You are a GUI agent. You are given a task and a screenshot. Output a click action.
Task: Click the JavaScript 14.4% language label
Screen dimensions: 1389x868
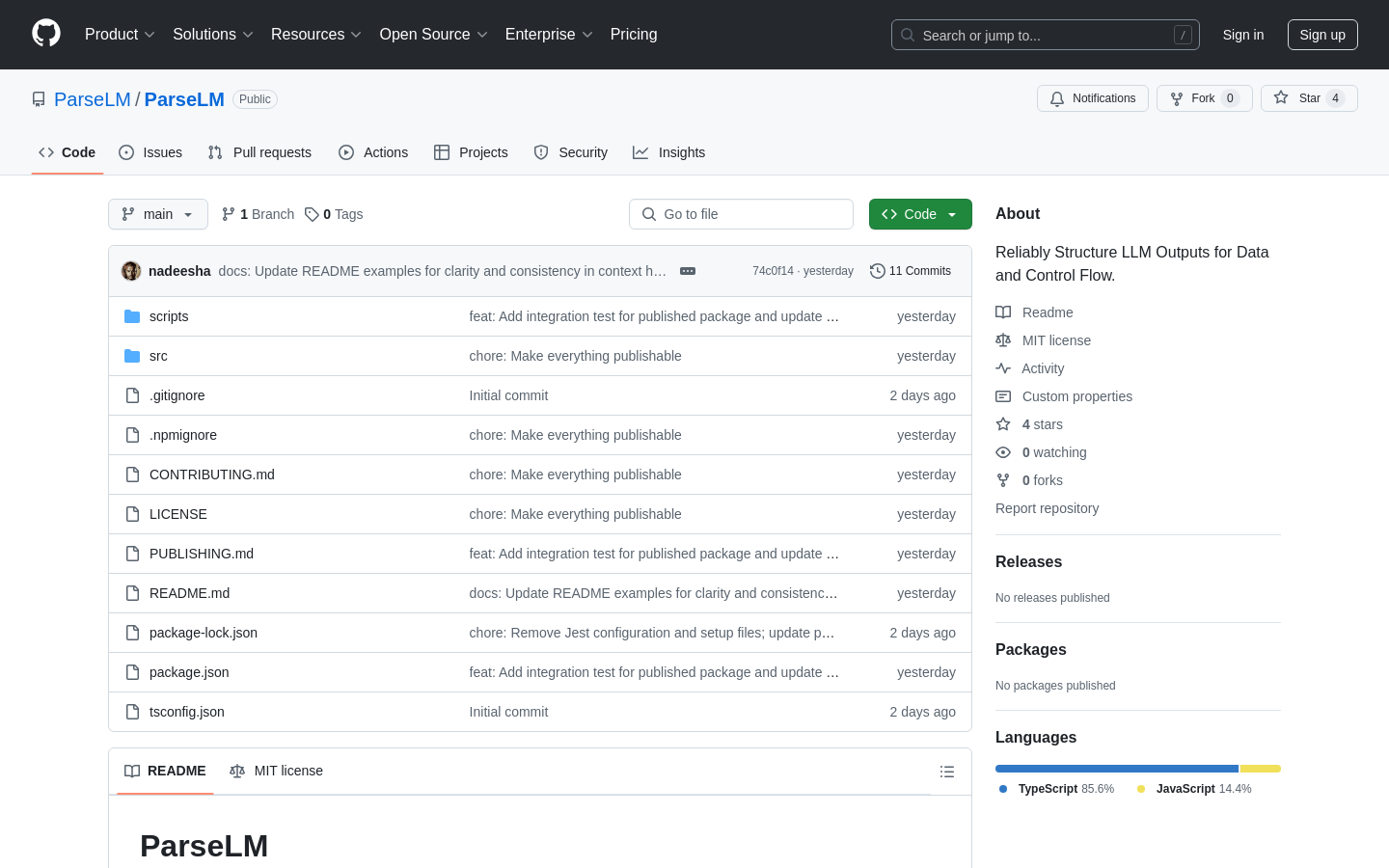(1194, 789)
